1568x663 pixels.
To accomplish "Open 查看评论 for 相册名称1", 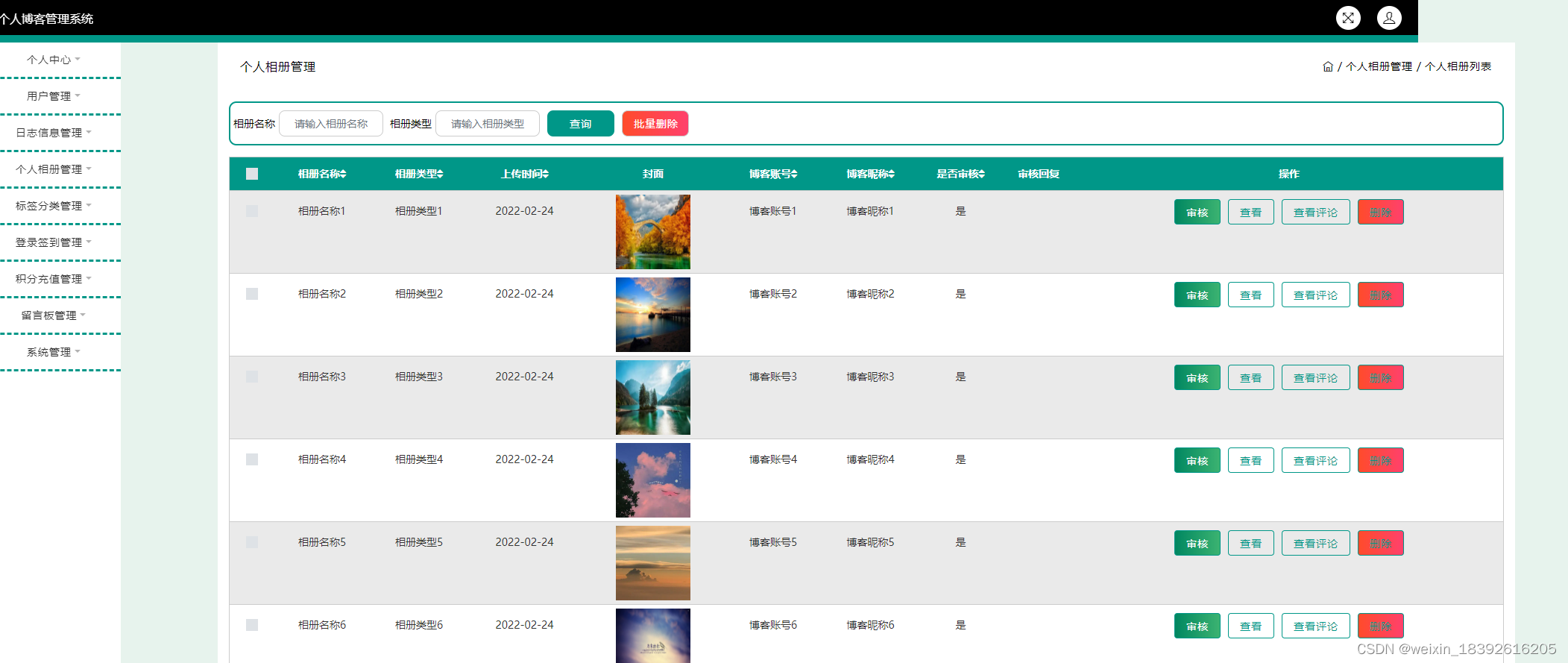I will 1316,213.
